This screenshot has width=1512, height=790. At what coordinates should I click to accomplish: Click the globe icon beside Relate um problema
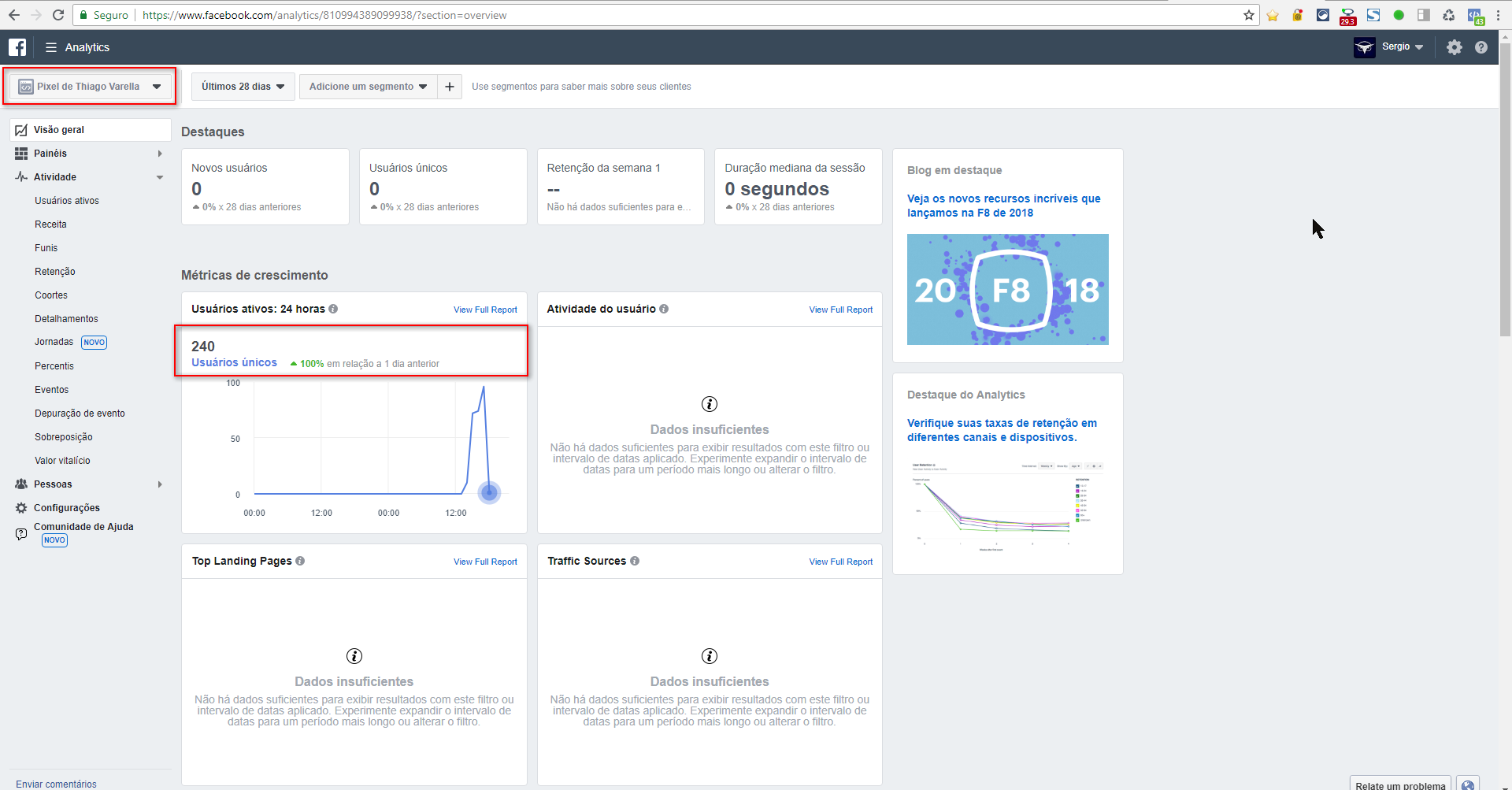coord(1468,785)
